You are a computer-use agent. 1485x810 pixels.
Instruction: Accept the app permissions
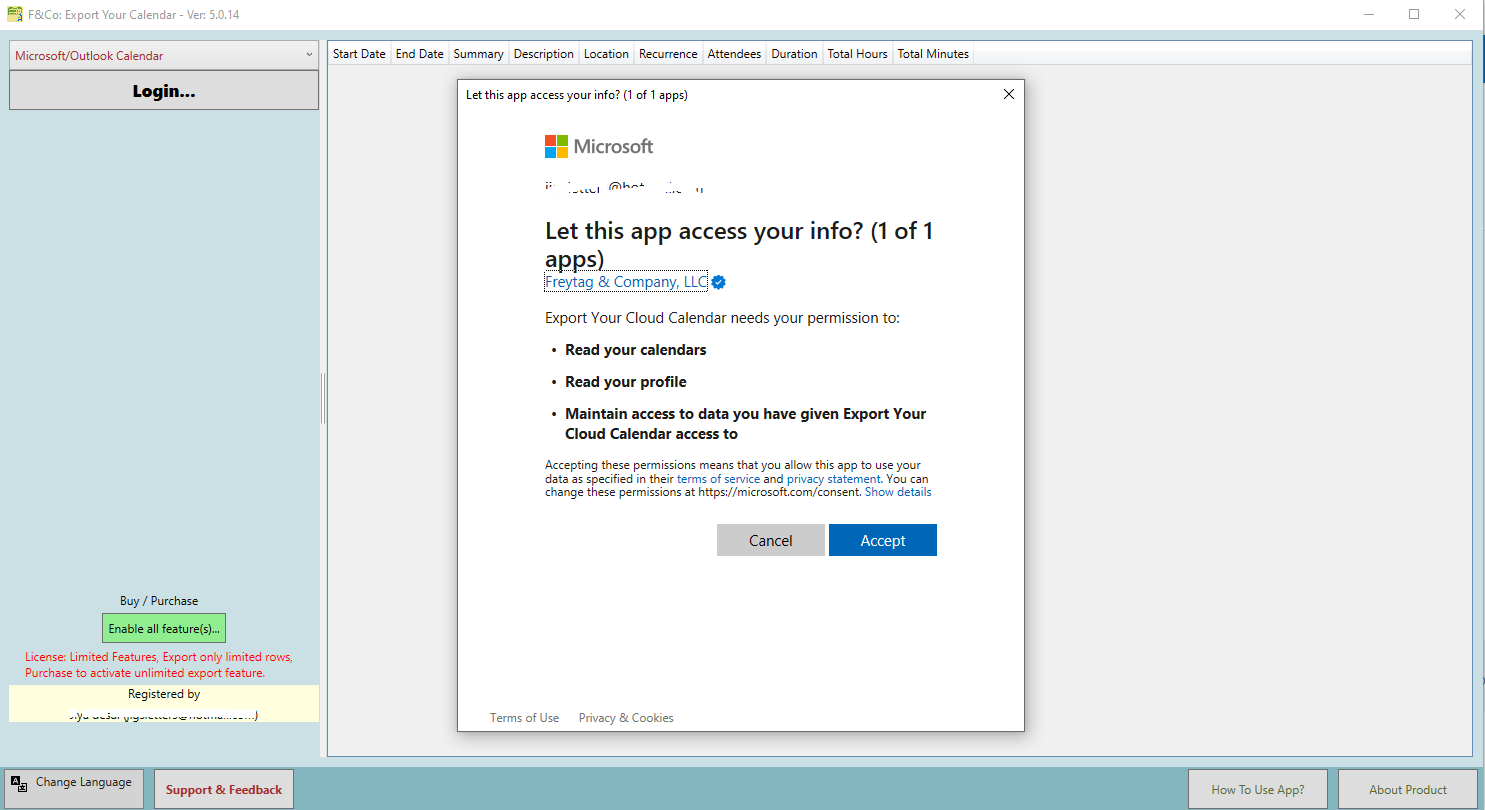(x=883, y=540)
